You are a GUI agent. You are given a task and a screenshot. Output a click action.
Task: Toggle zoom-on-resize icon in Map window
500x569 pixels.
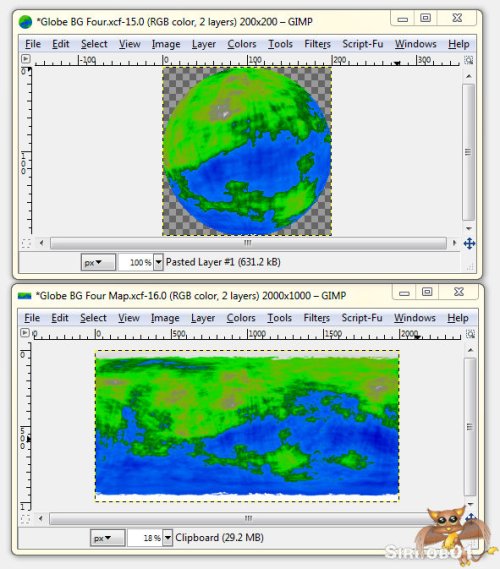[x=470, y=333]
